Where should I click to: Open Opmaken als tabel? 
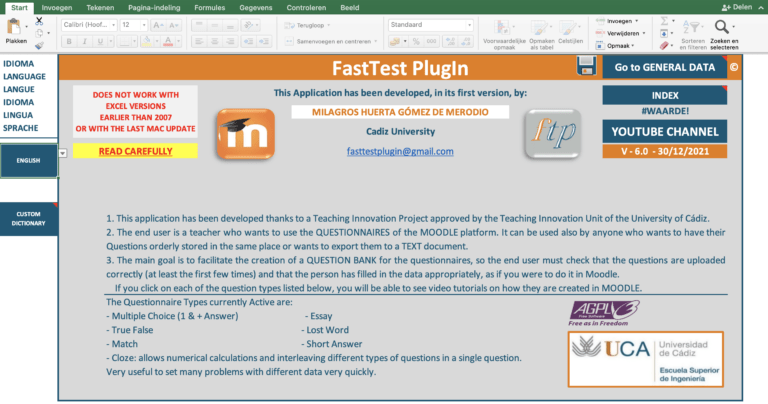[x=542, y=33]
